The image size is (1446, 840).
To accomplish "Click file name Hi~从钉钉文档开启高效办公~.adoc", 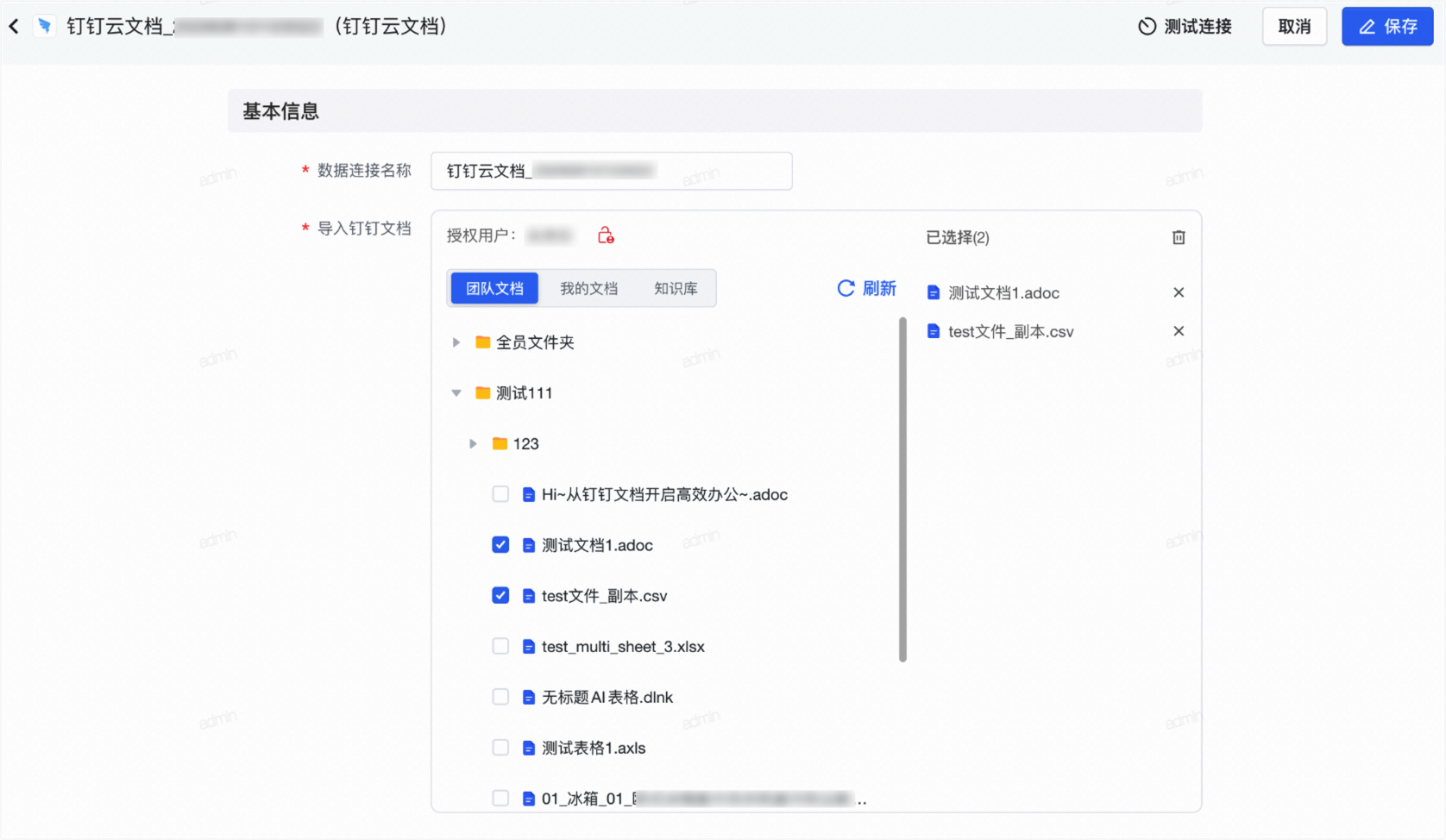I will point(664,495).
